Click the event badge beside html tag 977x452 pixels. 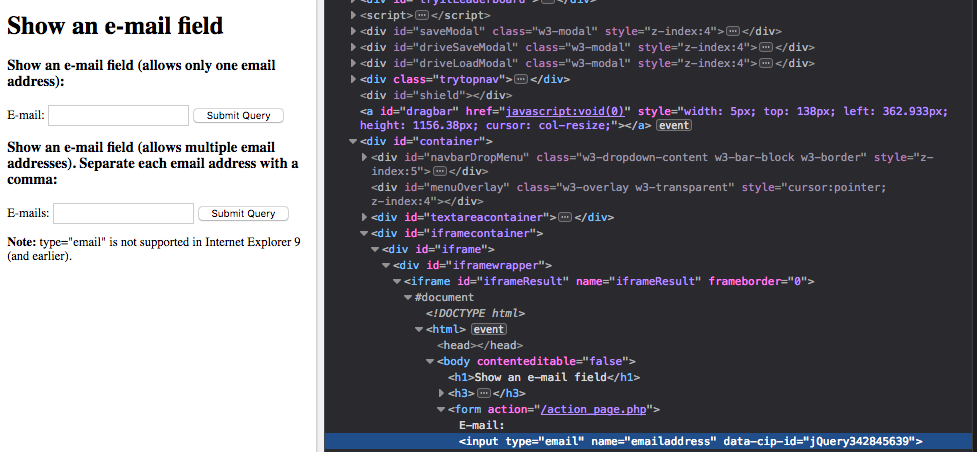489,329
